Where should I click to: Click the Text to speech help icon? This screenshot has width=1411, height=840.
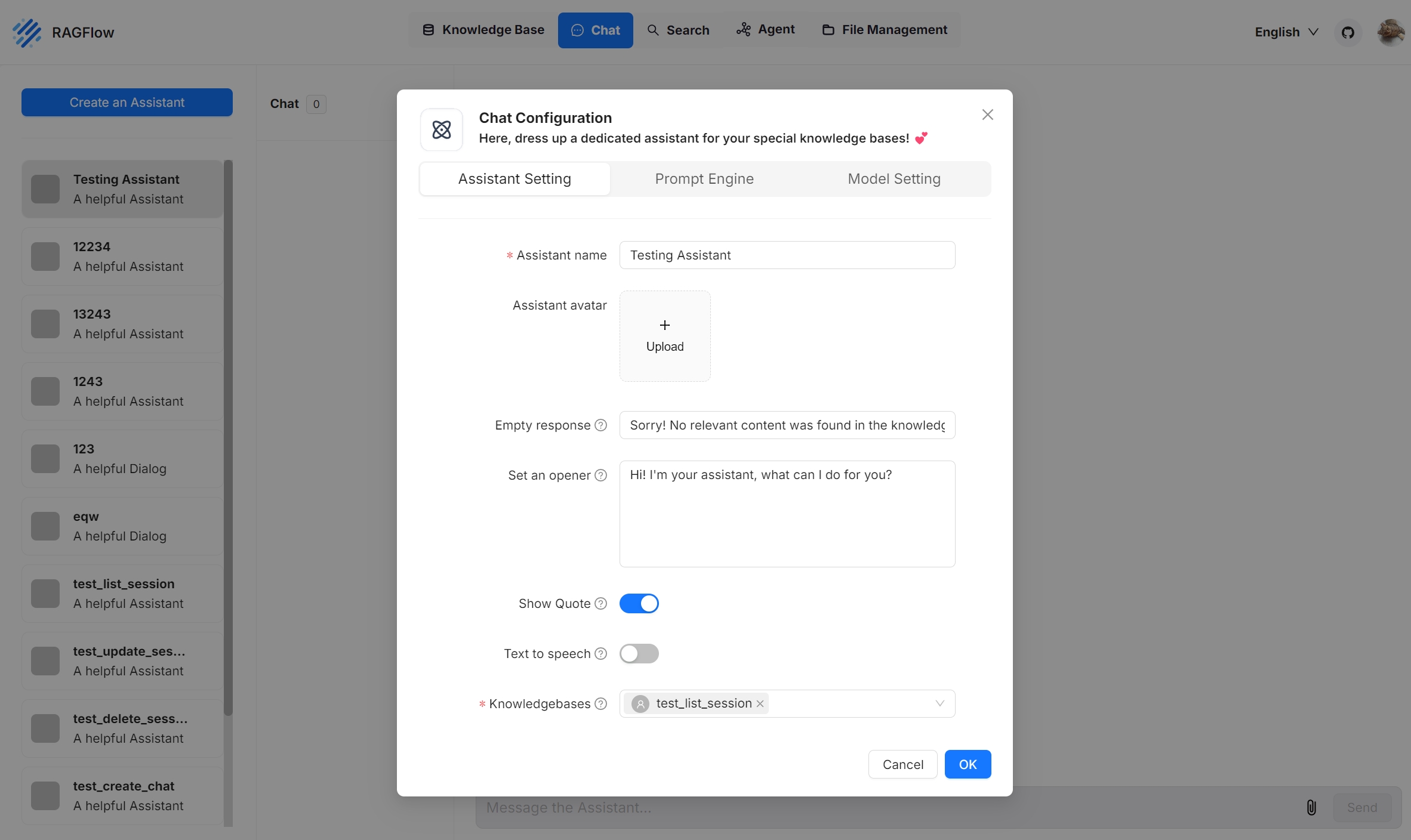[x=601, y=654]
